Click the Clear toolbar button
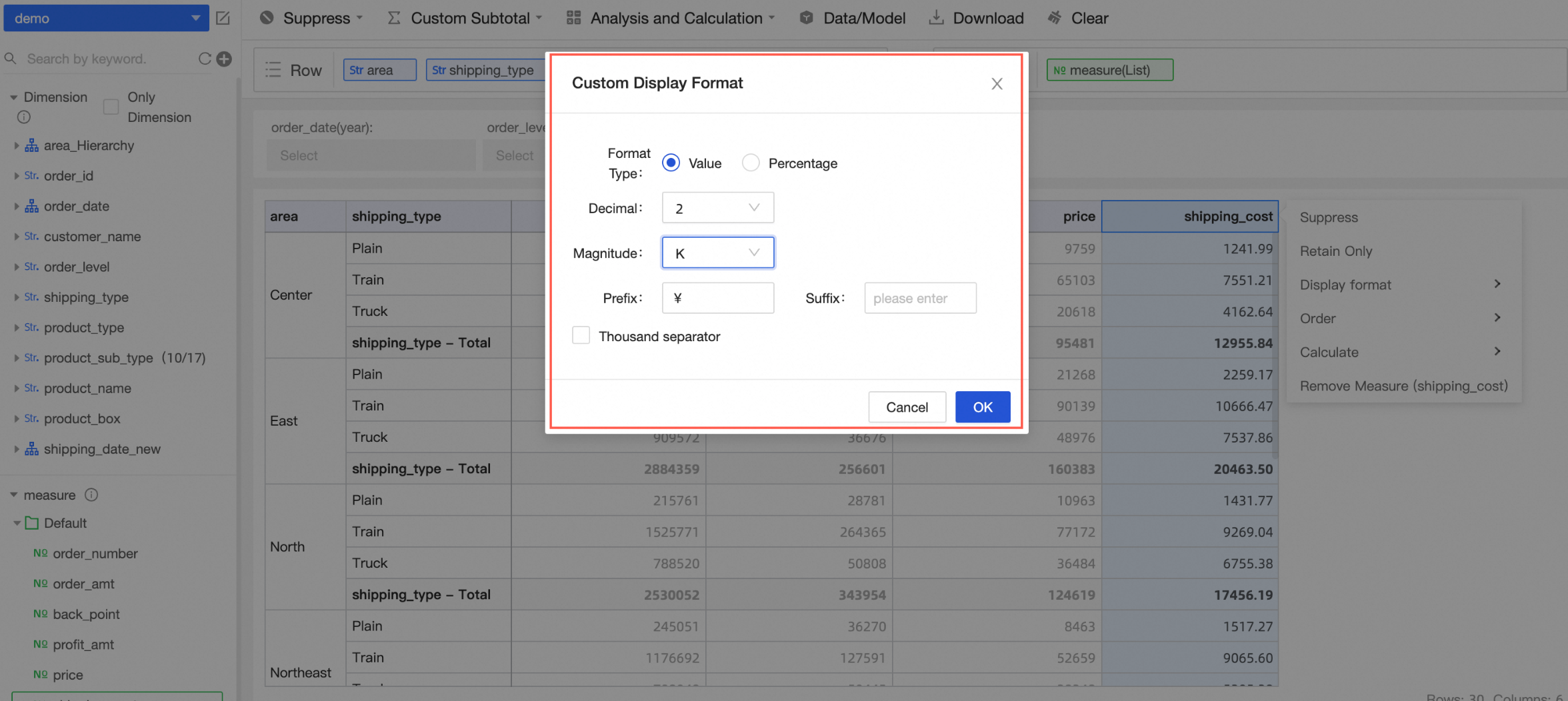Screen dimensions: 1568x701 point(1078,18)
